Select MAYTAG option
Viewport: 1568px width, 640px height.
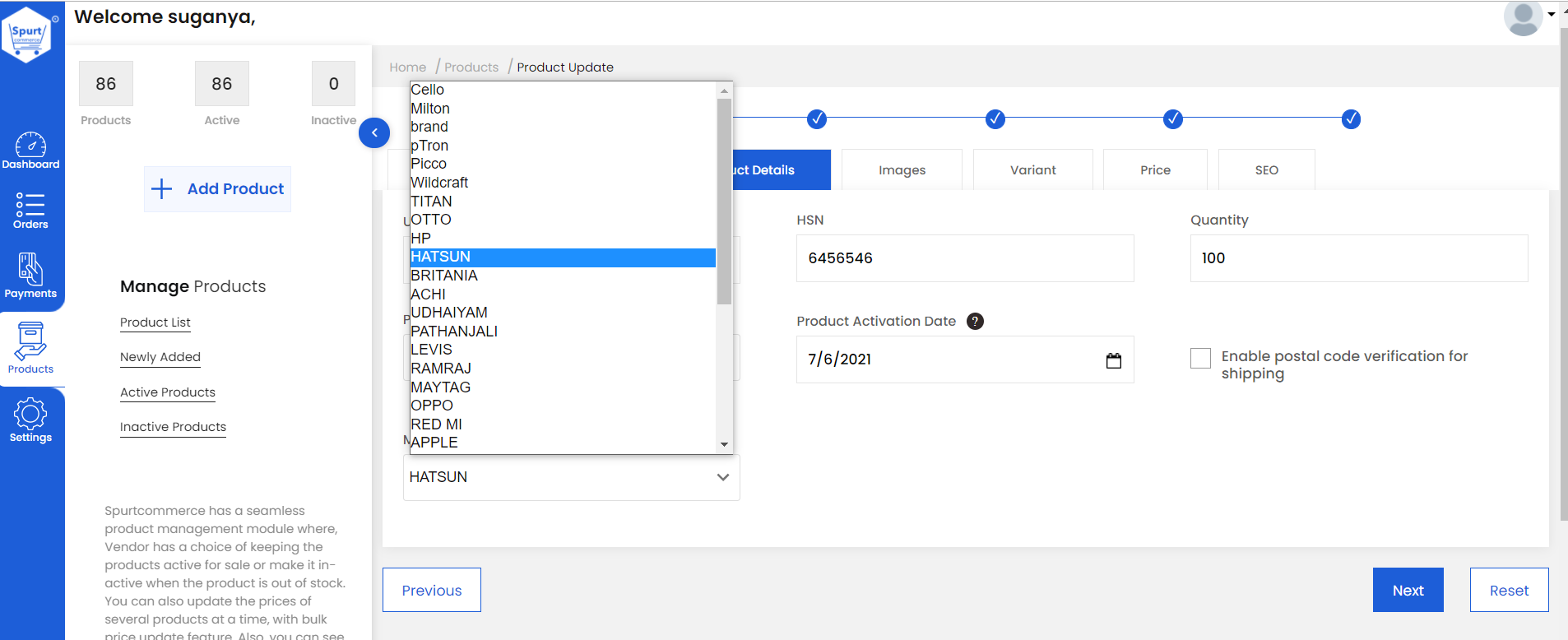point(563,387)
